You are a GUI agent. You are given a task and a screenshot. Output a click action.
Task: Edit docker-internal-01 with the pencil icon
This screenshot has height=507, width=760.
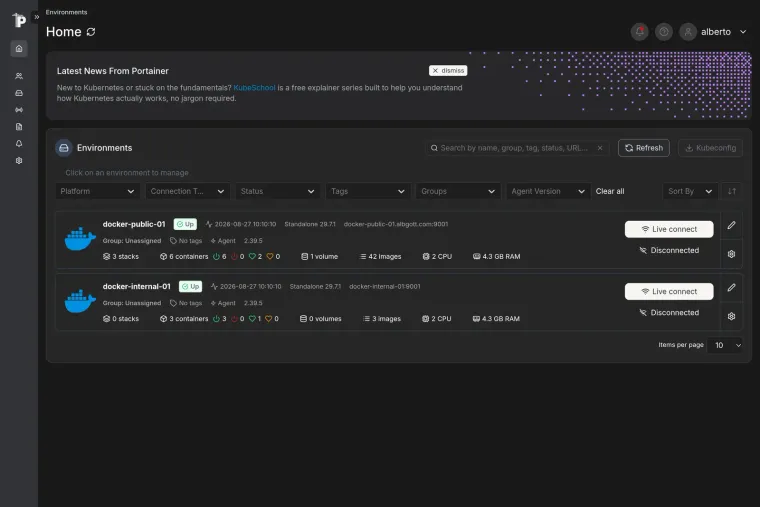731,288
